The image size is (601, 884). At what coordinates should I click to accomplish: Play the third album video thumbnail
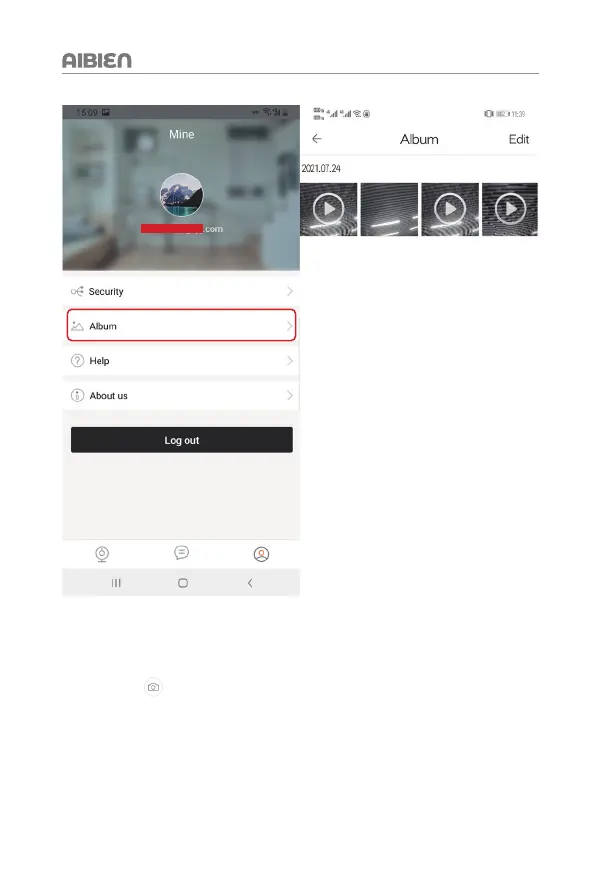450,209
